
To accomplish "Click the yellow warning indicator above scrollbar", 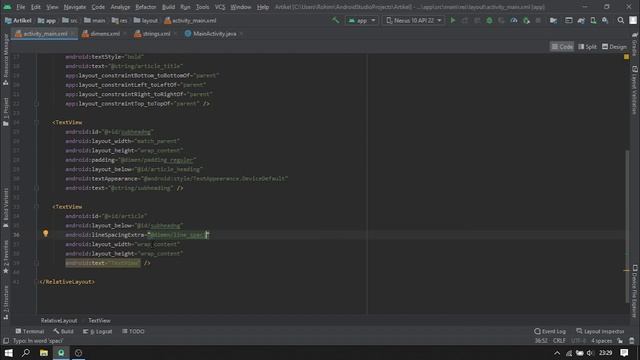I will tap(627, 57).
